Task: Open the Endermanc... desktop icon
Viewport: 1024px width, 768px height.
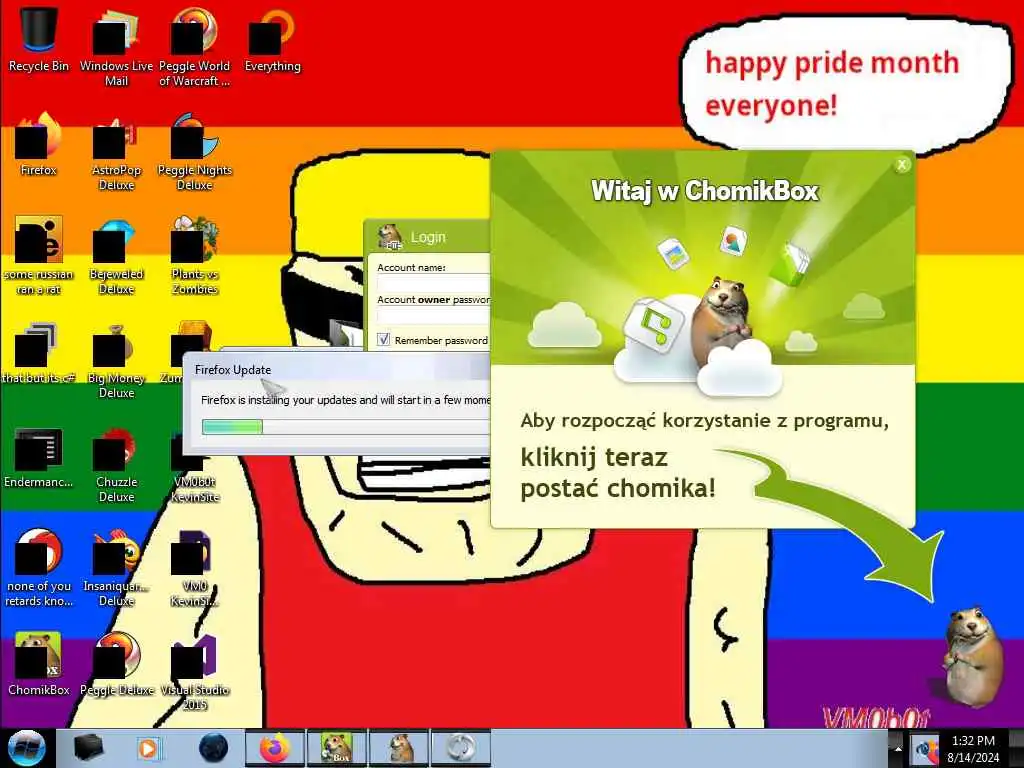Action: tap(38, 457)
